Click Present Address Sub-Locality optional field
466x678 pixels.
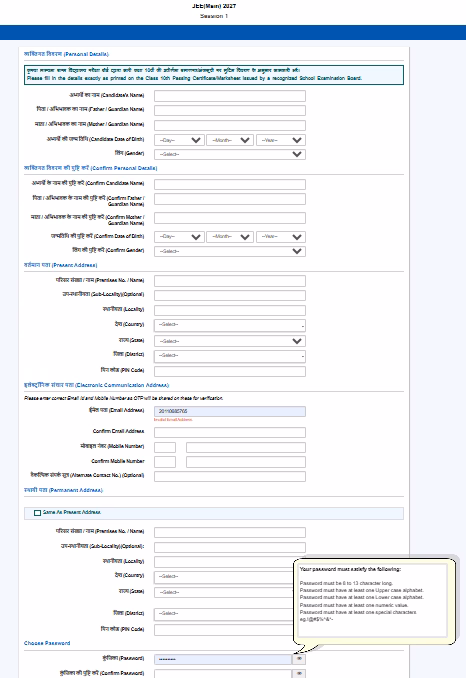click(230, 295)
